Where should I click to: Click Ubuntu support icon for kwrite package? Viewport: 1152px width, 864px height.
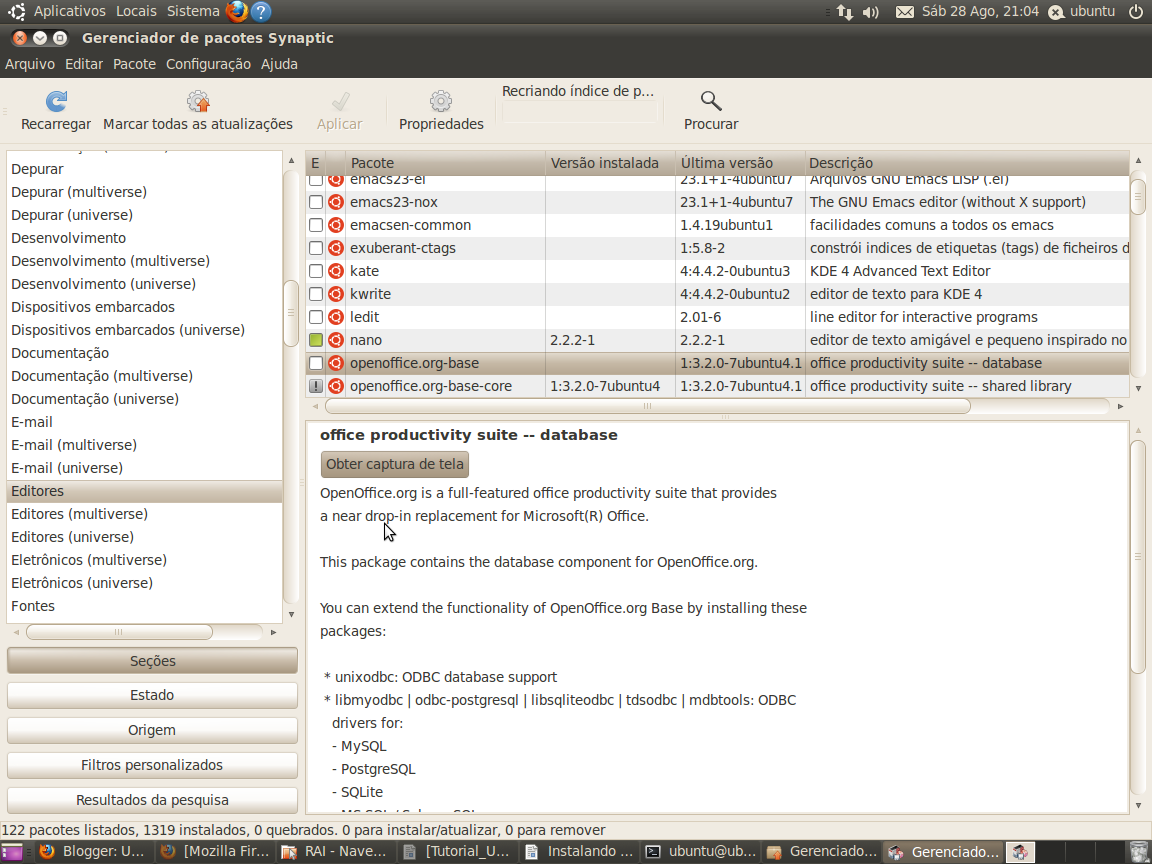click(x=336, y=294)
